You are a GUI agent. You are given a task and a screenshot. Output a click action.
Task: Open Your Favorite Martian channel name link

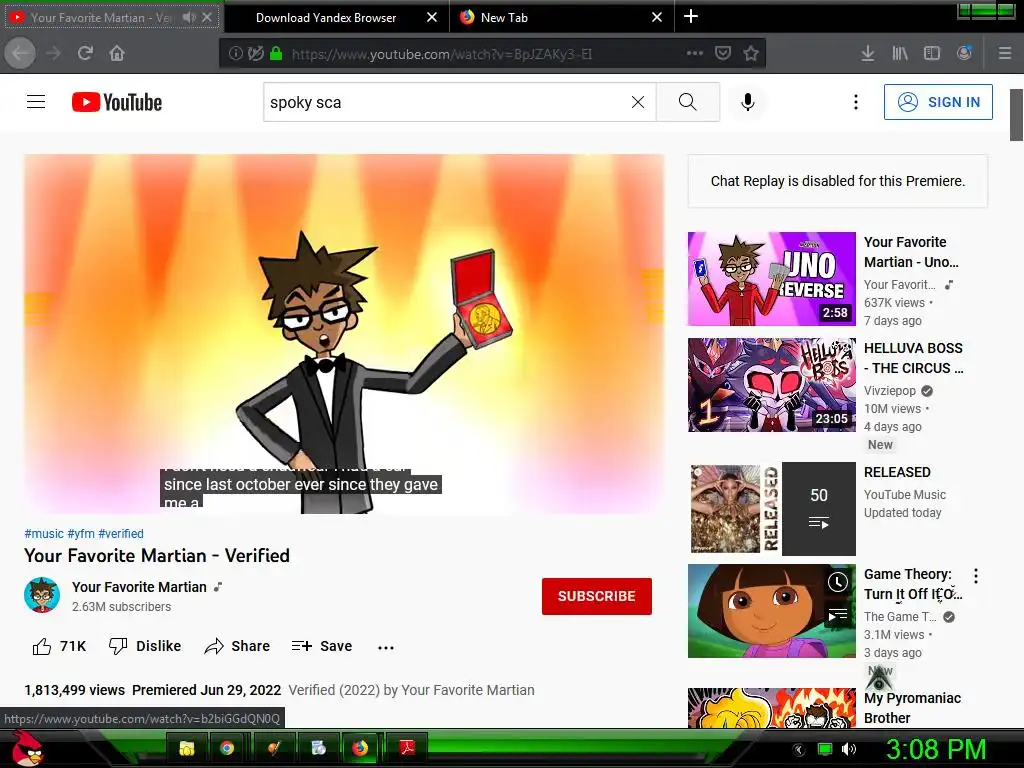click(139, 587)
